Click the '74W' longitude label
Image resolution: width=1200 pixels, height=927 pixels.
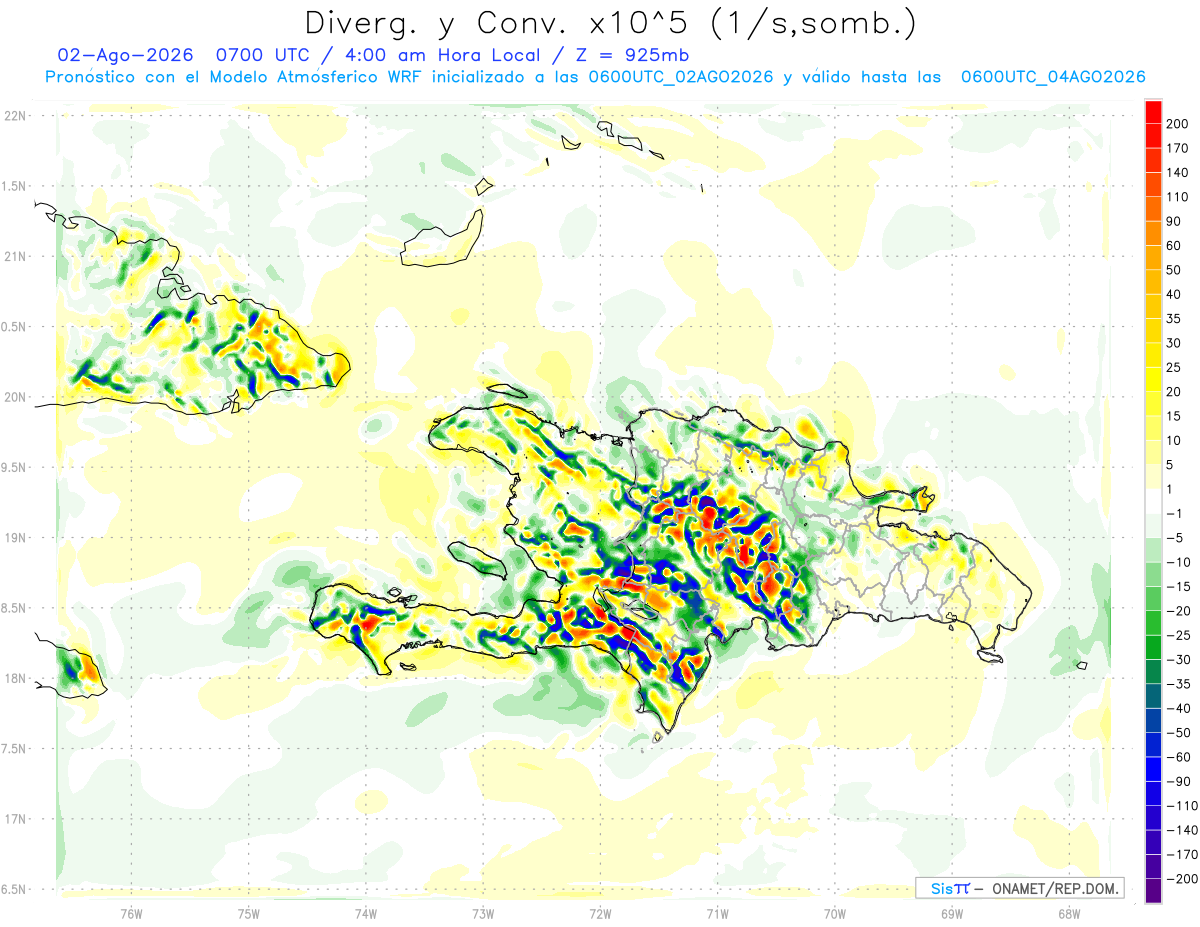pos(366,913)
